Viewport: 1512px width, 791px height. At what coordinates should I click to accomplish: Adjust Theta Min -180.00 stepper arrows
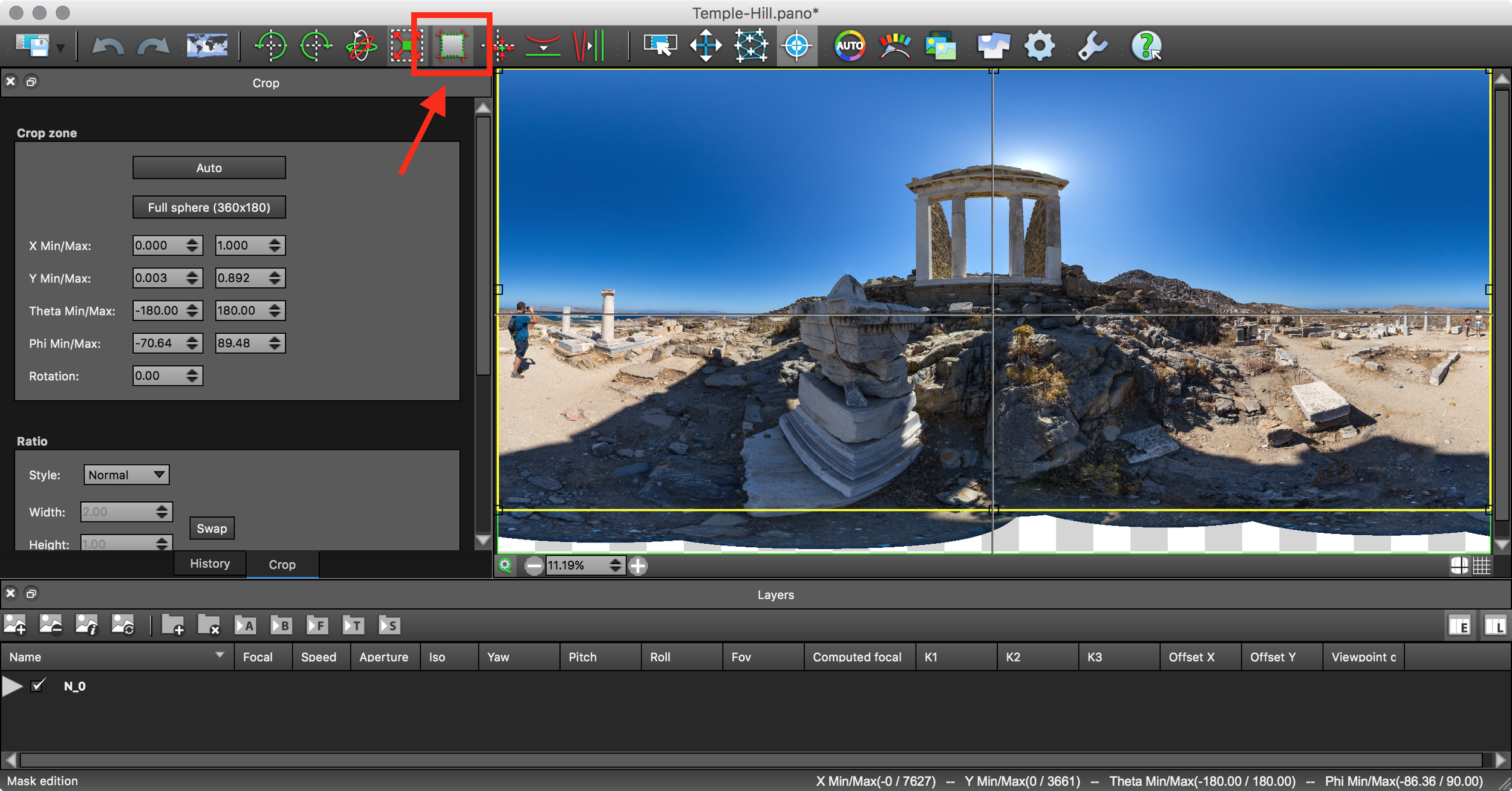(x=192, y=310)
